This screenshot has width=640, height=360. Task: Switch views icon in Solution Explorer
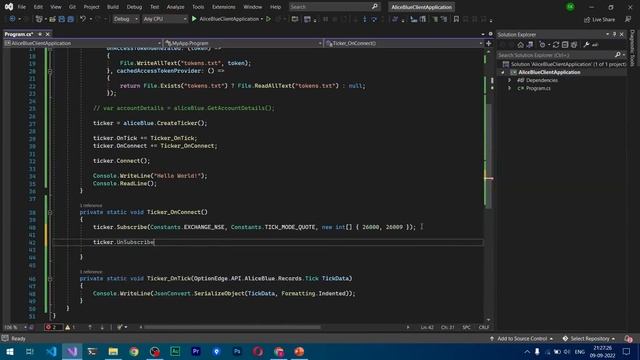530,45
